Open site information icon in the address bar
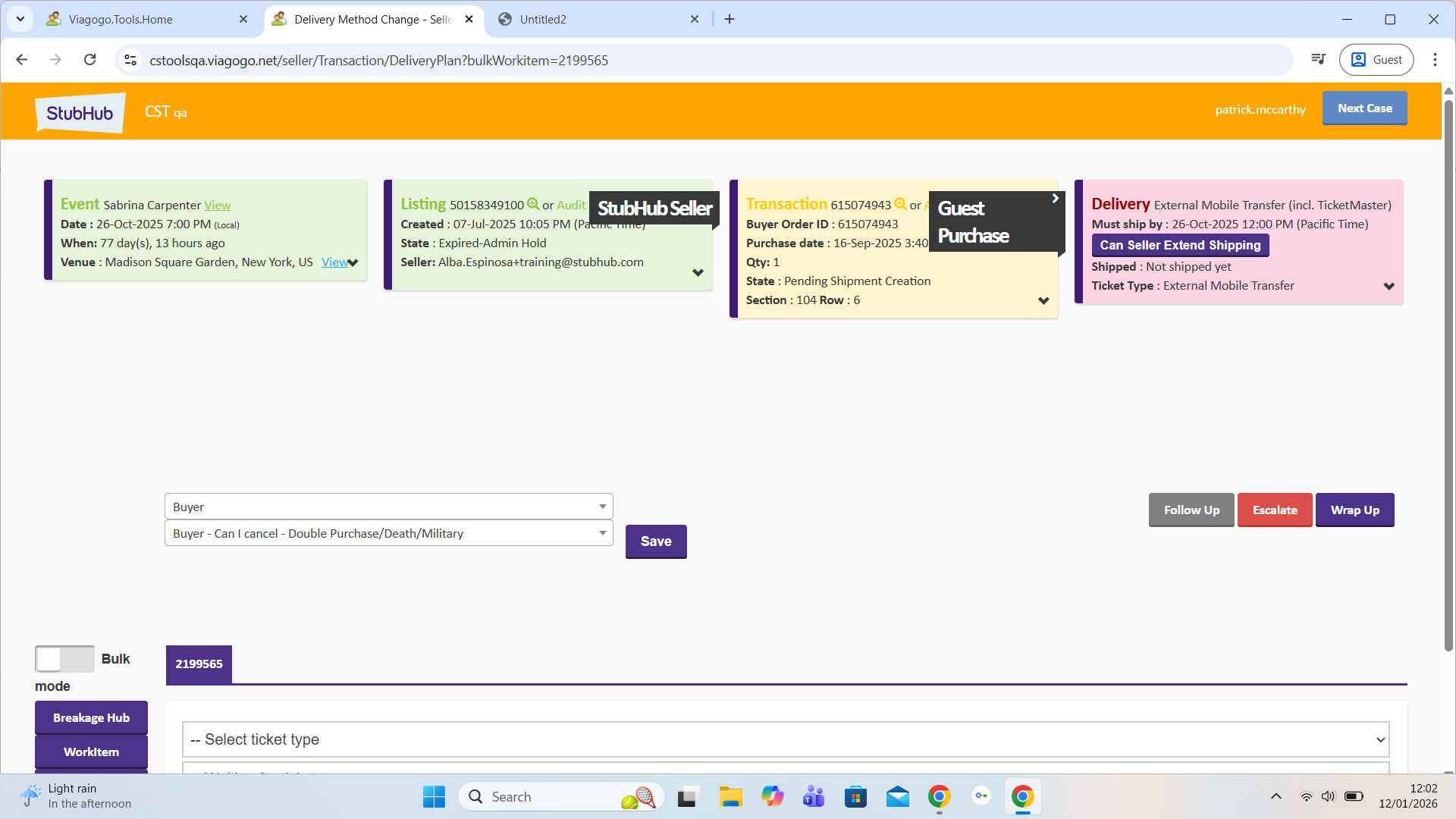 130,60
